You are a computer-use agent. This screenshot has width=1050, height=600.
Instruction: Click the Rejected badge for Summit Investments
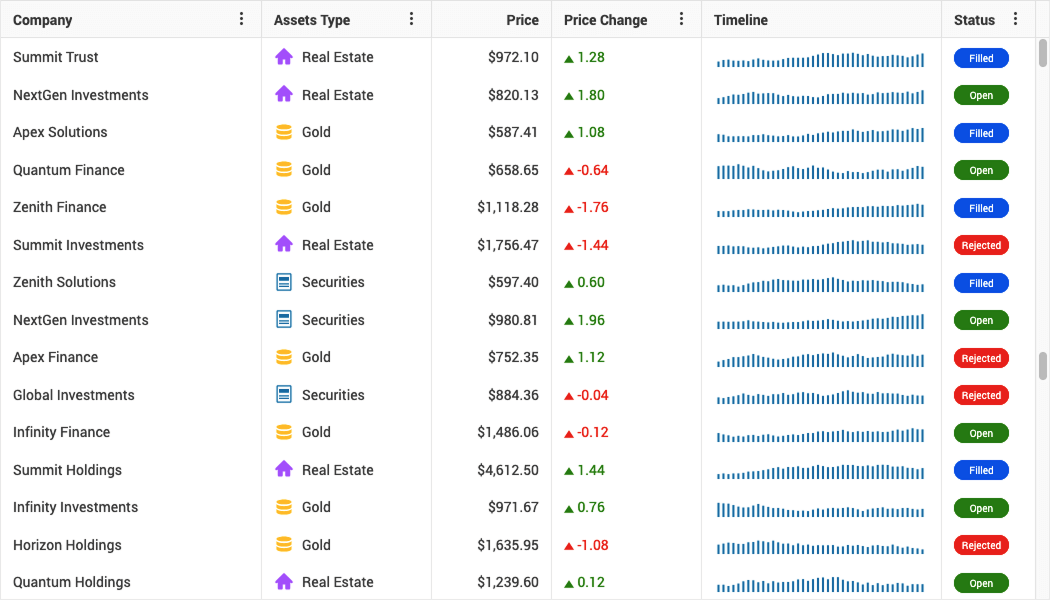pos(981,245)
